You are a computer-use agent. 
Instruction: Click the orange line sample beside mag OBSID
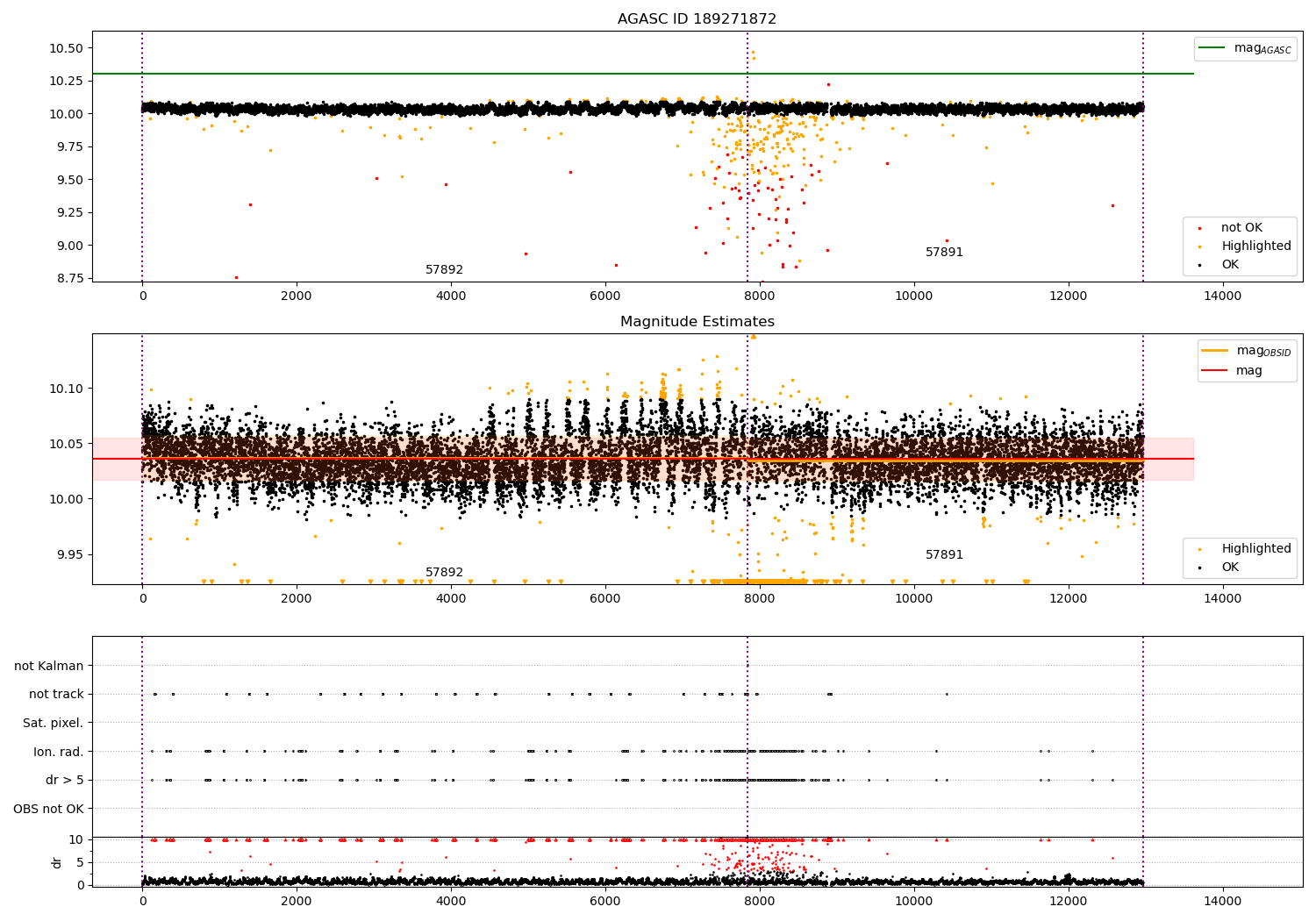click(x=1214, y=351)
